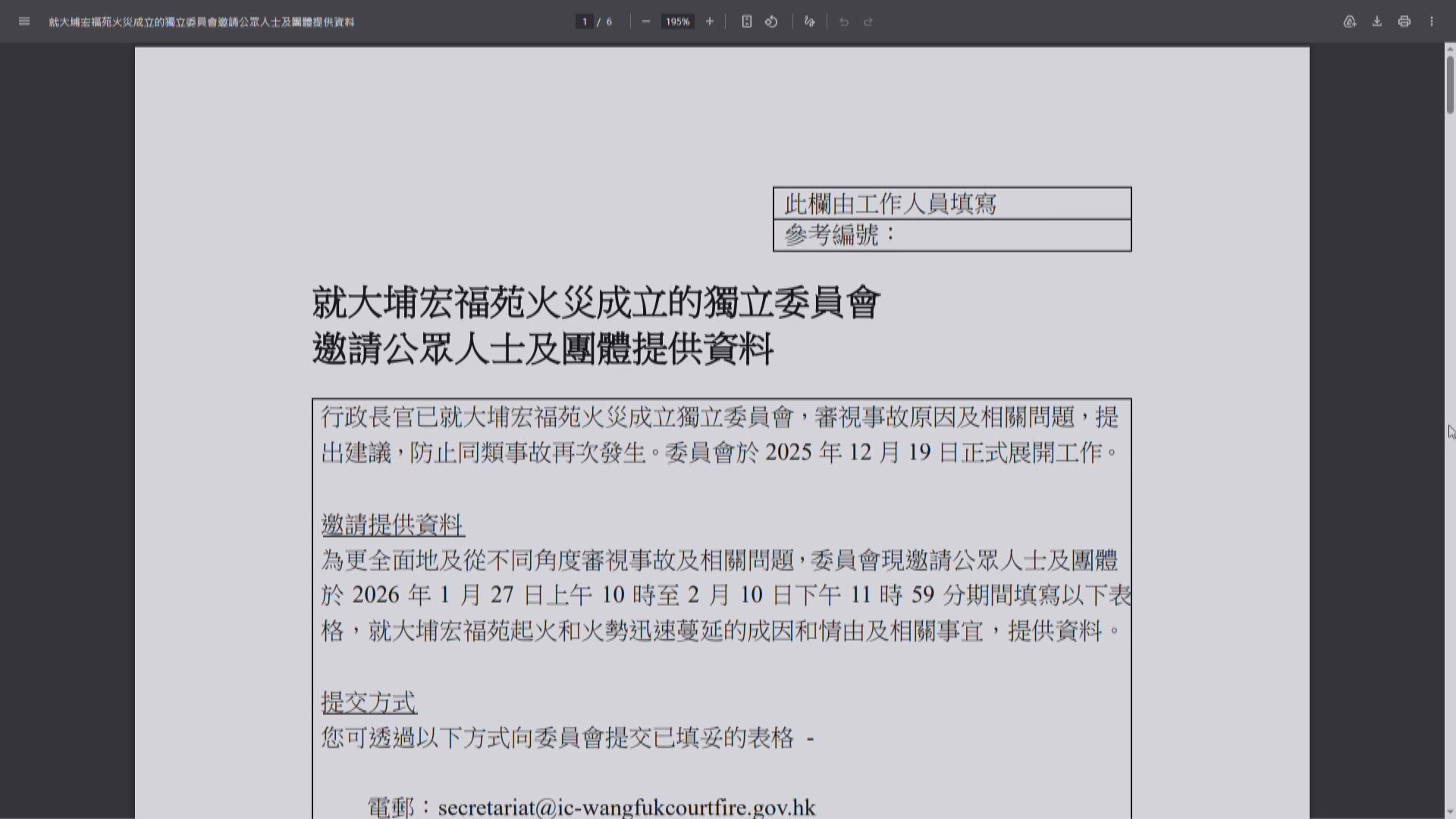Print the document

pos(1404,21)
